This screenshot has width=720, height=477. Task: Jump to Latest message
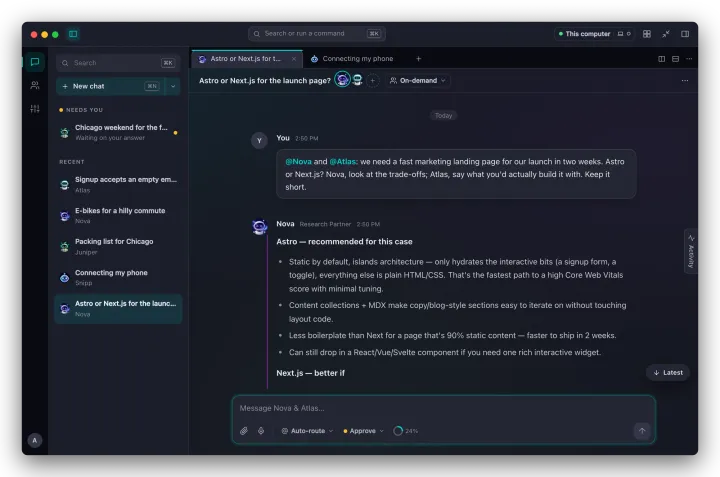668,373
